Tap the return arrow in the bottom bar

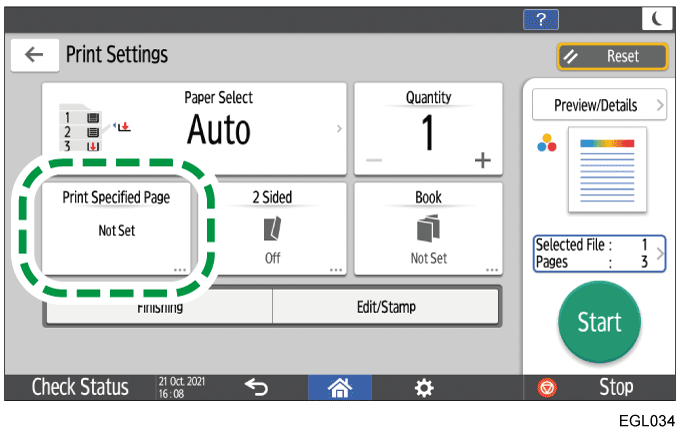[x=256, y=387]
